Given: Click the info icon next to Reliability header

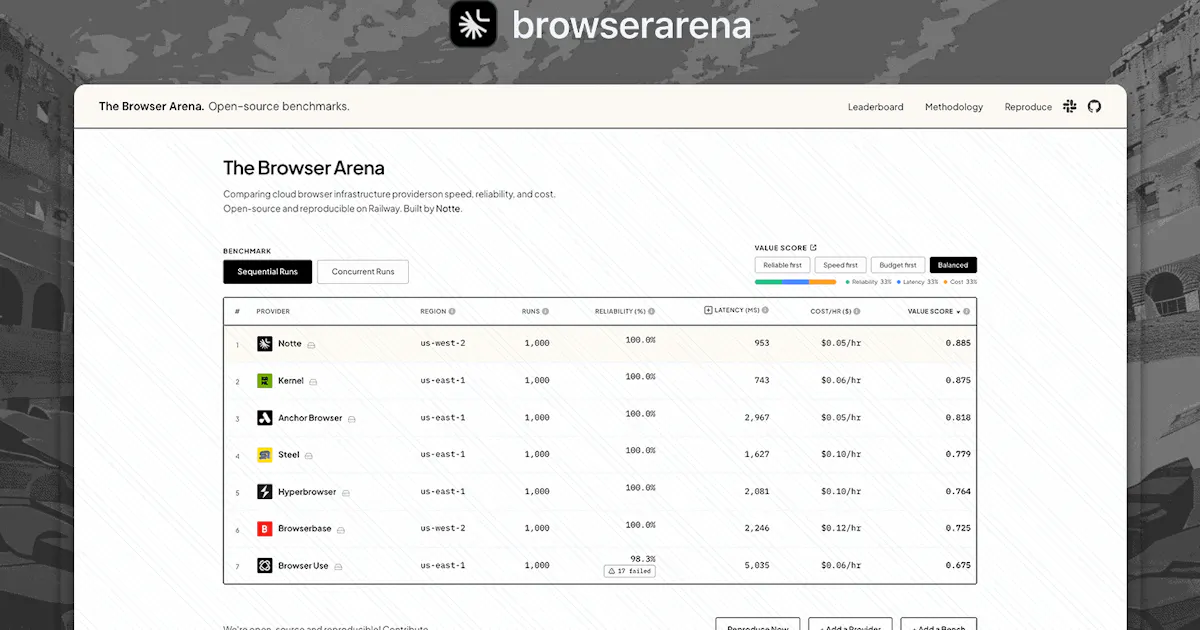Looking at the screenshot, I should coord(652,311).
